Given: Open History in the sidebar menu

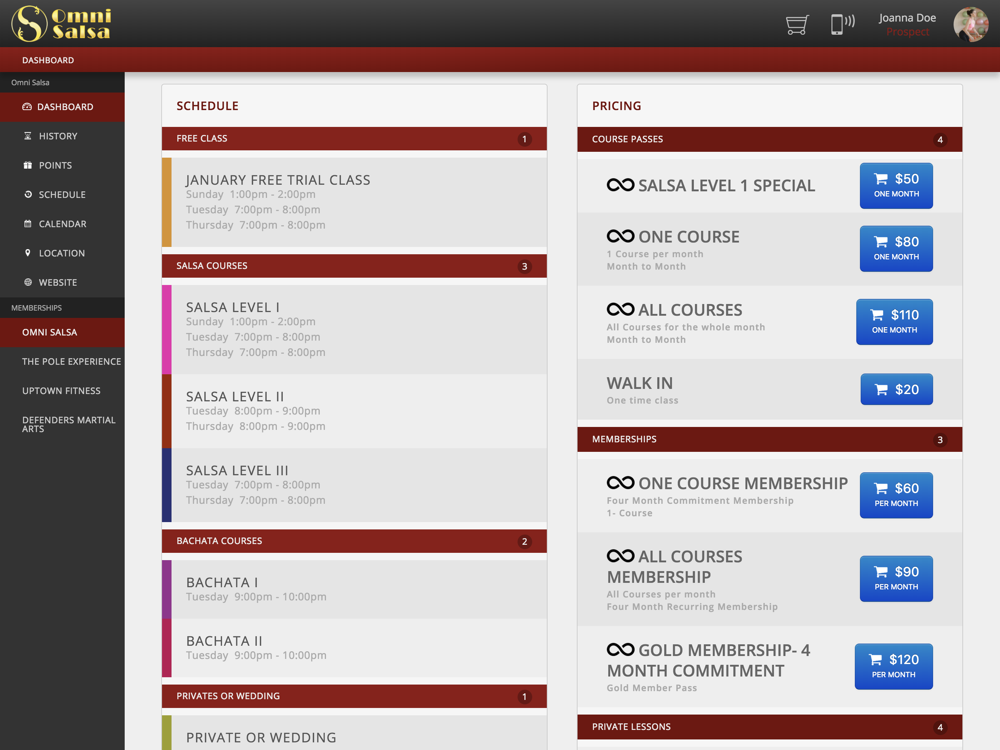Looking at the screenshot, I should 62,136.
